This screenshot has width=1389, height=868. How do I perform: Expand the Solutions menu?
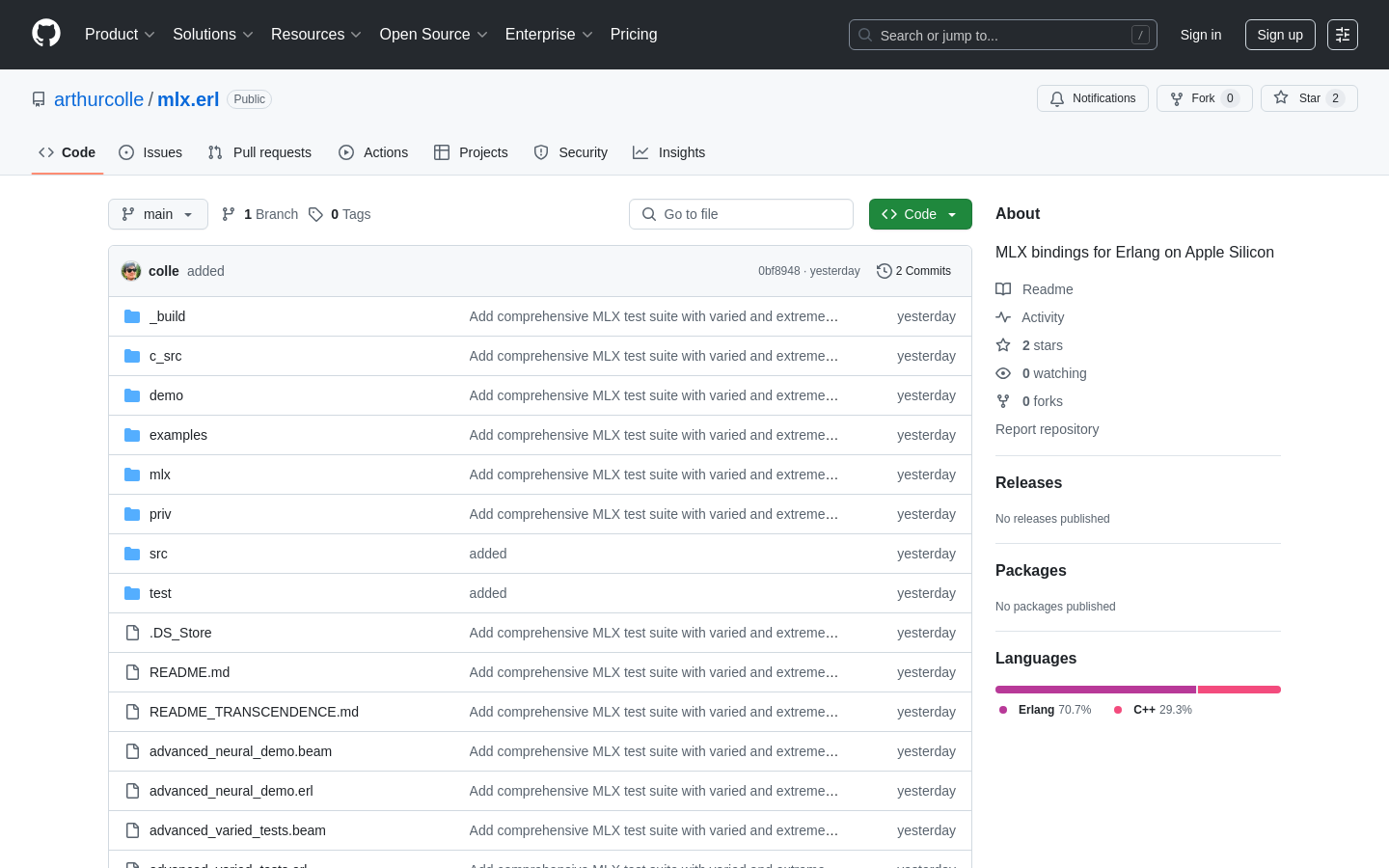pyautogui.click(x=213, y=35)
